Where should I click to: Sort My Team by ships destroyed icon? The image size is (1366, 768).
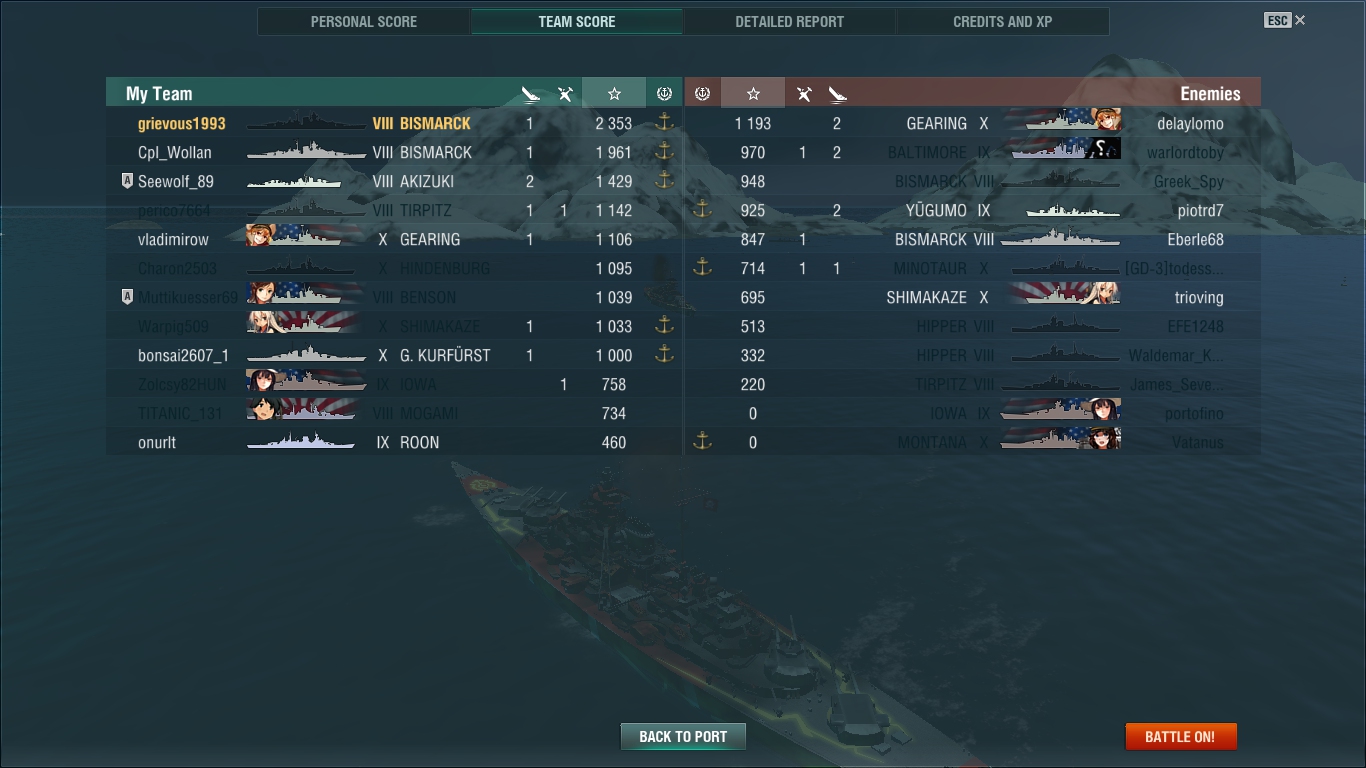(531, 94)
